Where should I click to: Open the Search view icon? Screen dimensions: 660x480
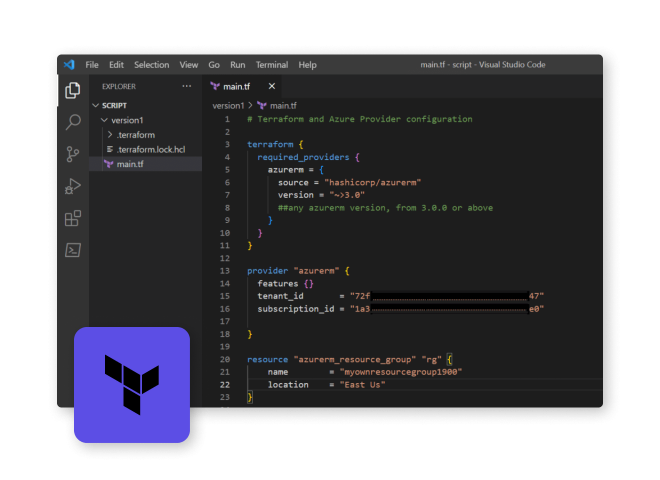point(73,122)
